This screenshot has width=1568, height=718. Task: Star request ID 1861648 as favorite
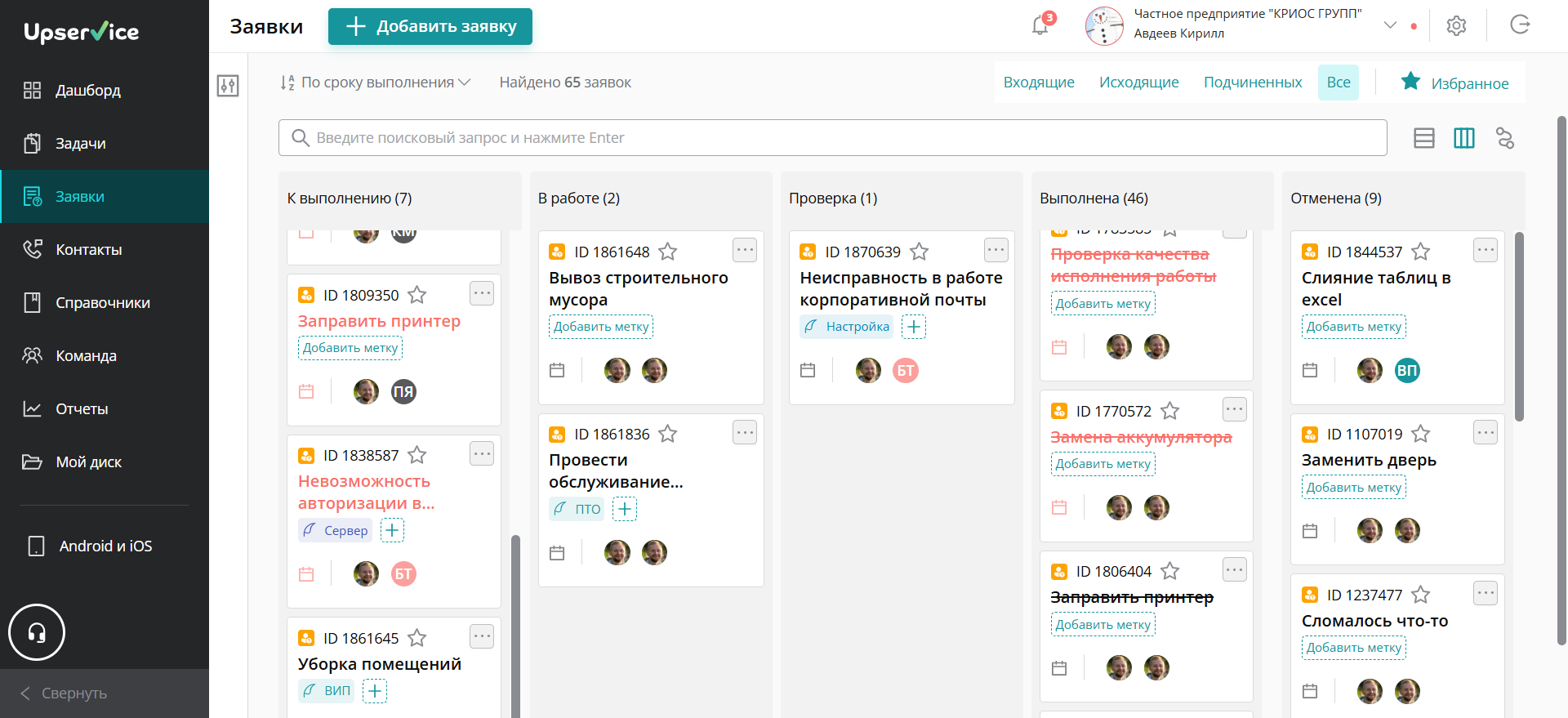point(668,252)
